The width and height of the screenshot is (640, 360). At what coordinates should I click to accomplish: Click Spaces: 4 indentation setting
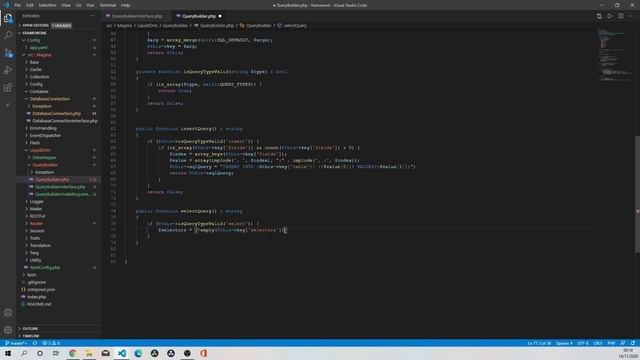coord(564,343)
